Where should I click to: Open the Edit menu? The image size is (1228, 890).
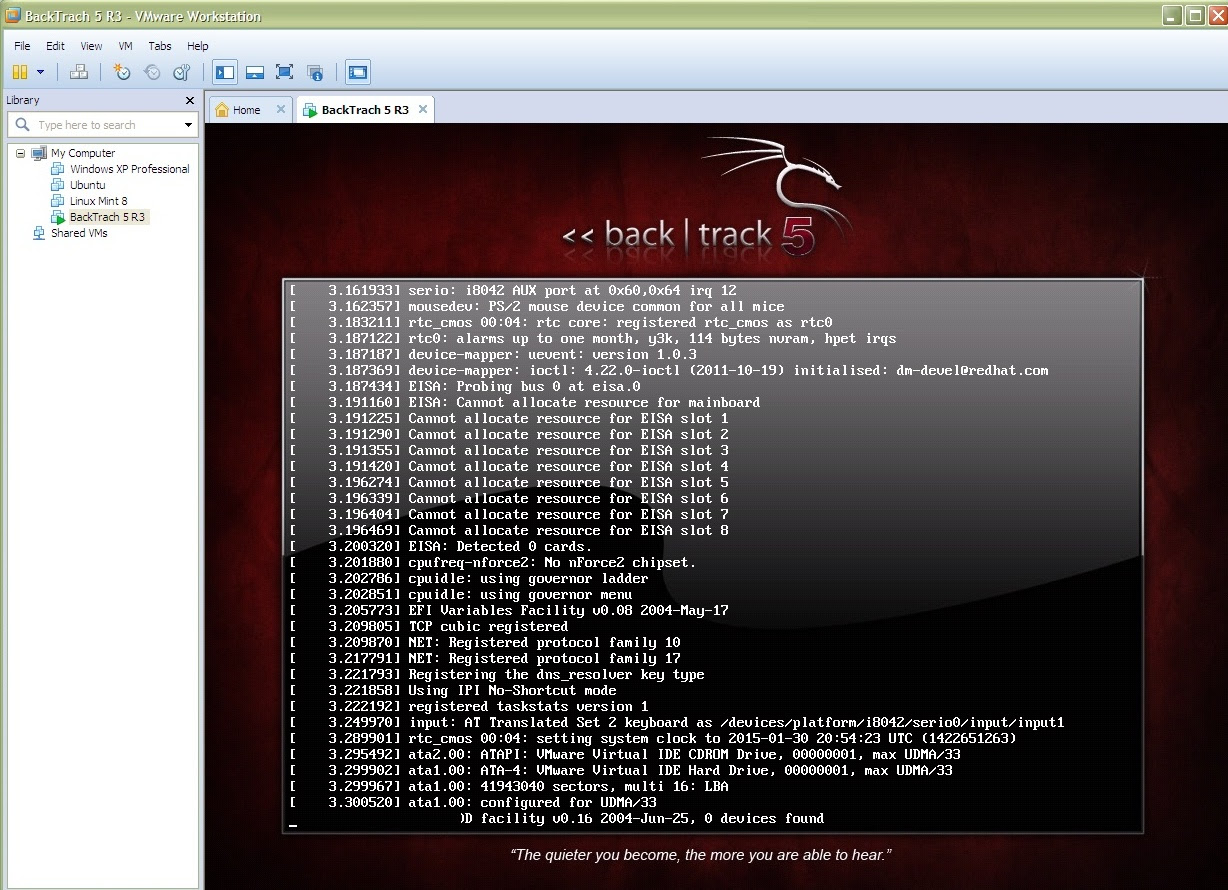coord(55,46)
